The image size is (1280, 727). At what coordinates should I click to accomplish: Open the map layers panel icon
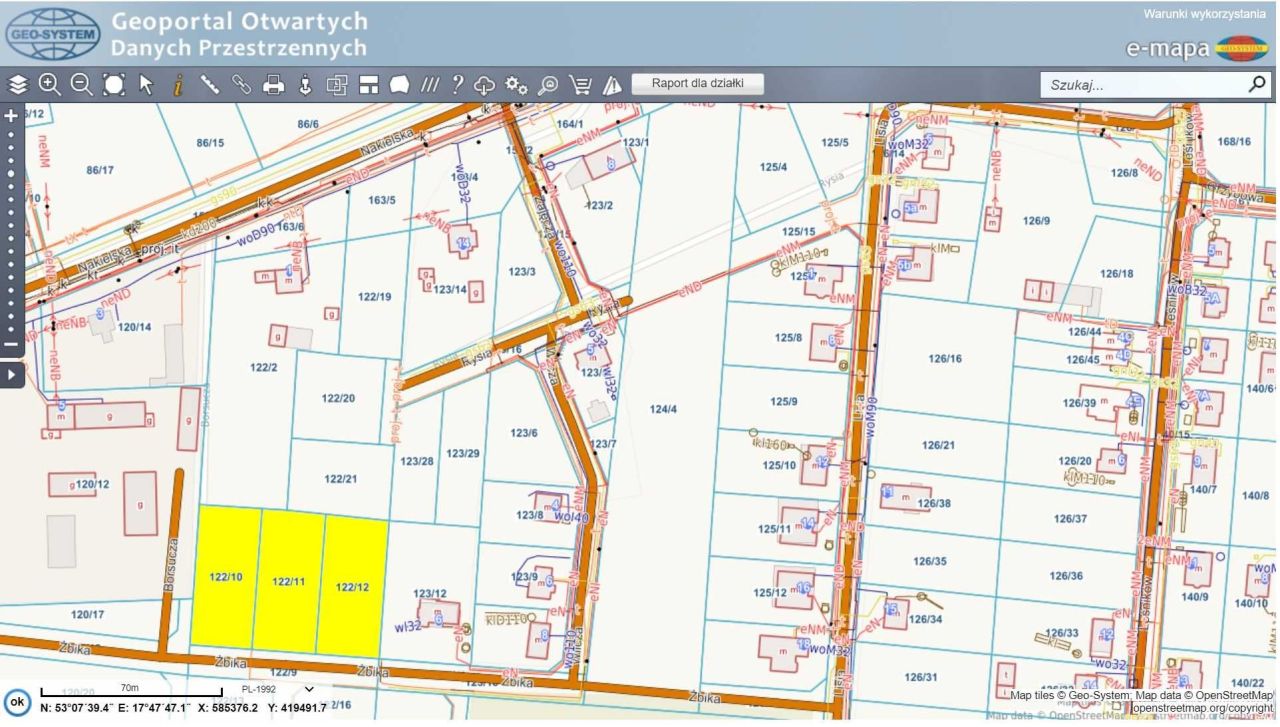click(17, 85)
